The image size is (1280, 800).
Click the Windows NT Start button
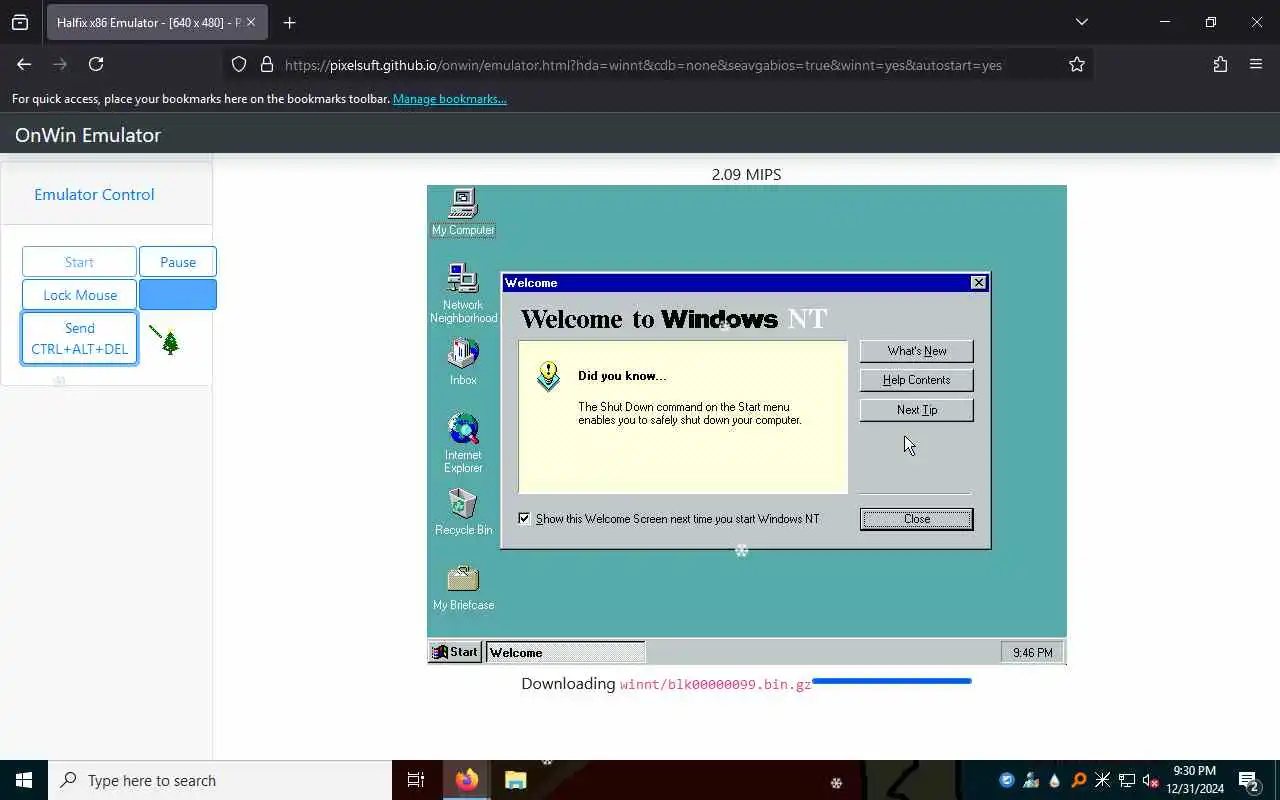point(455,652)
